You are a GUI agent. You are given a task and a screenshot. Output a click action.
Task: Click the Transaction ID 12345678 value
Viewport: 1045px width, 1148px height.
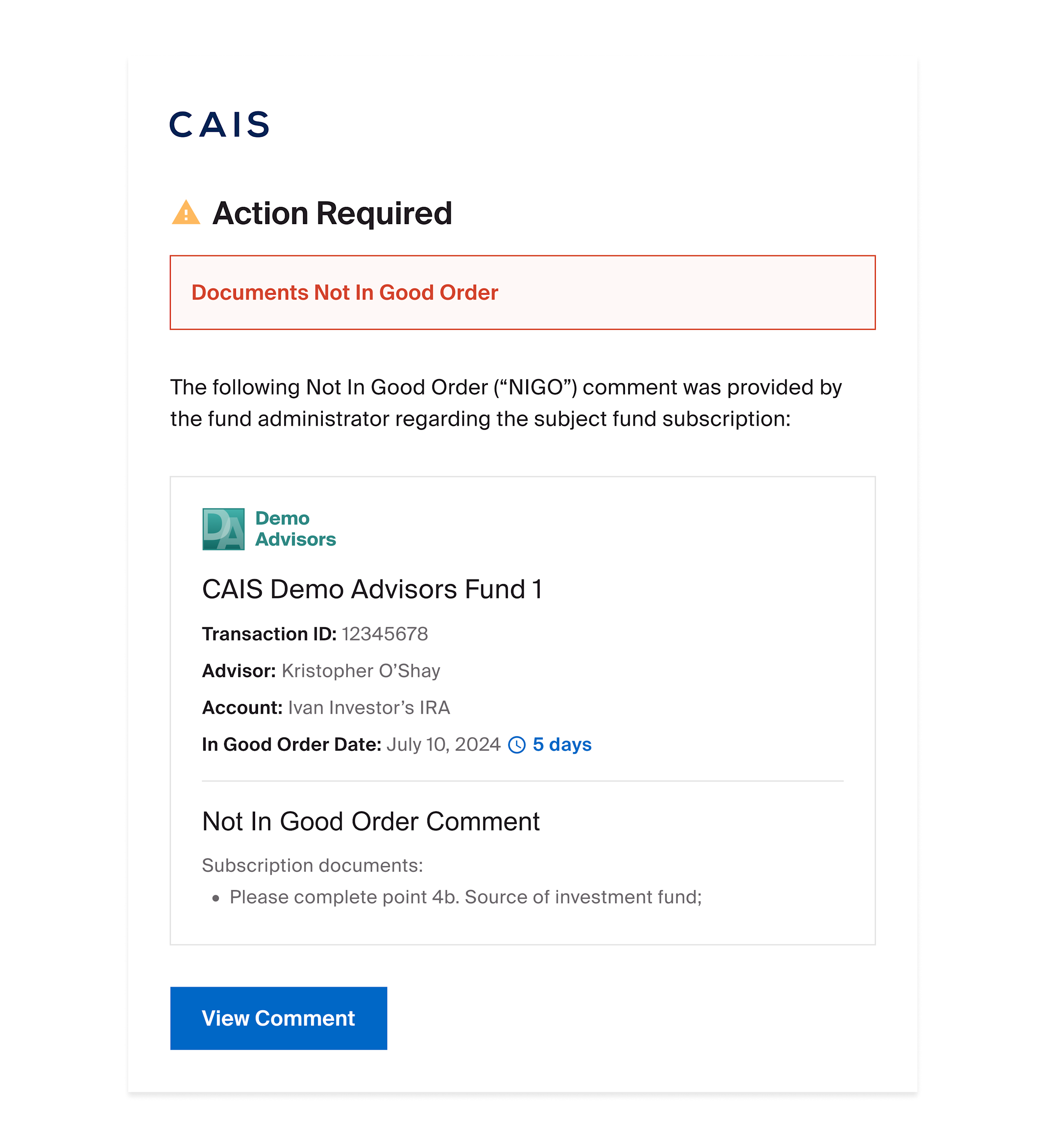pyautogui.click(x=385, y=634)
